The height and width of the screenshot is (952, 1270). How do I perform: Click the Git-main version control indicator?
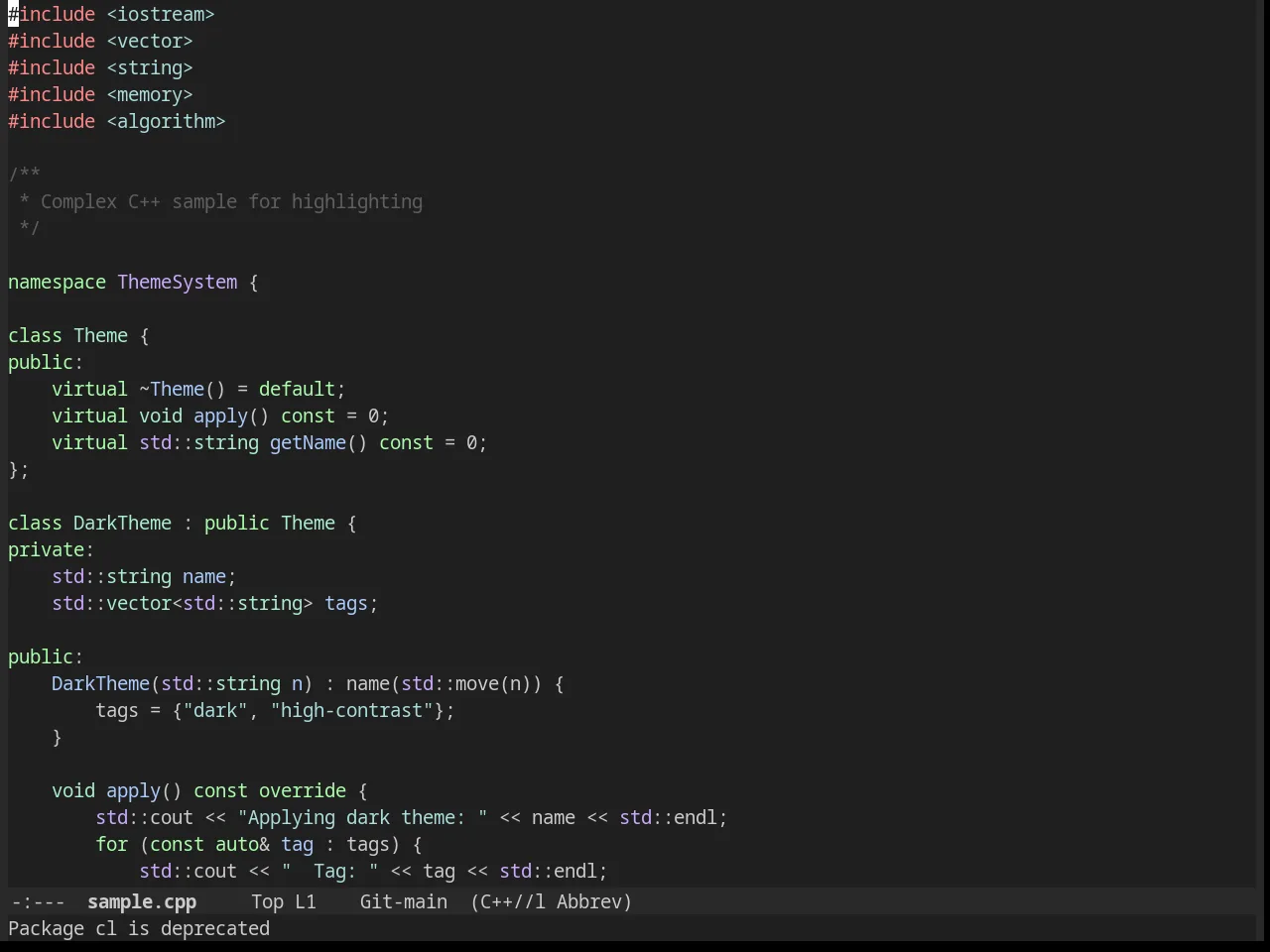click(x=404, y=901)
